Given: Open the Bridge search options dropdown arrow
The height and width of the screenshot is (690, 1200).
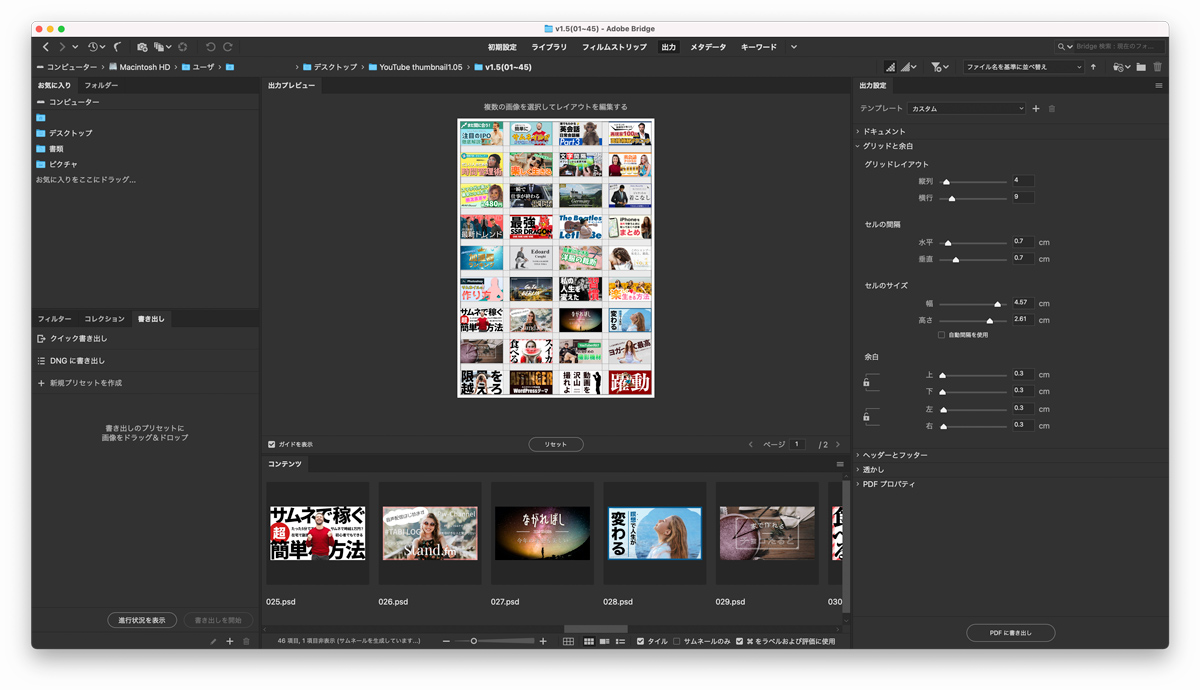Looking at the screenshot, I should [1070, 47].
